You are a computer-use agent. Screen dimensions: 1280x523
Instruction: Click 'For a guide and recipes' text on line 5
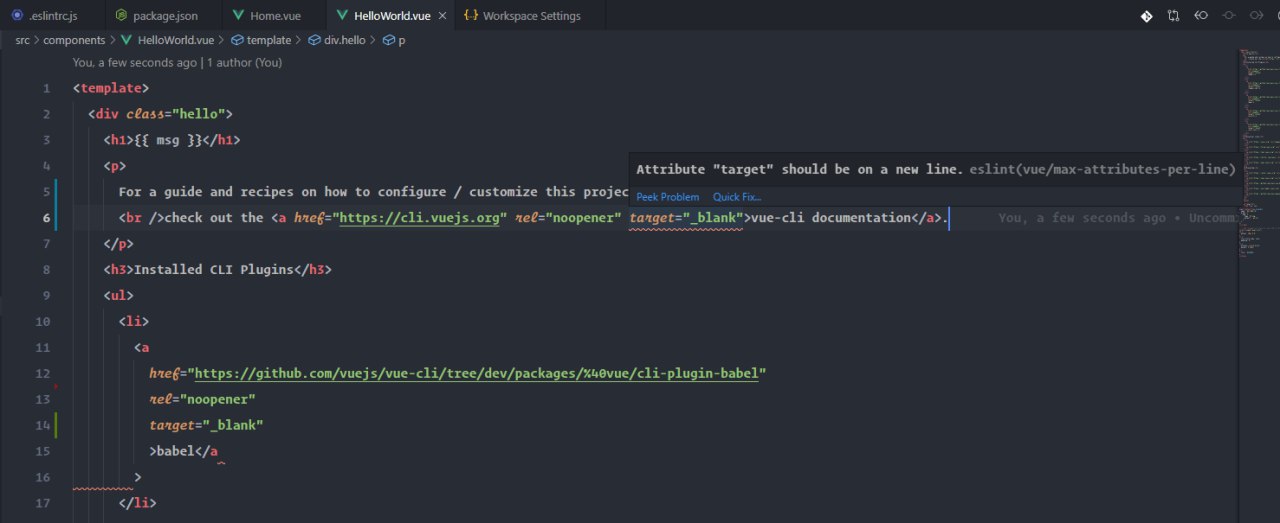pyautogui.click(x=206, y=192)
